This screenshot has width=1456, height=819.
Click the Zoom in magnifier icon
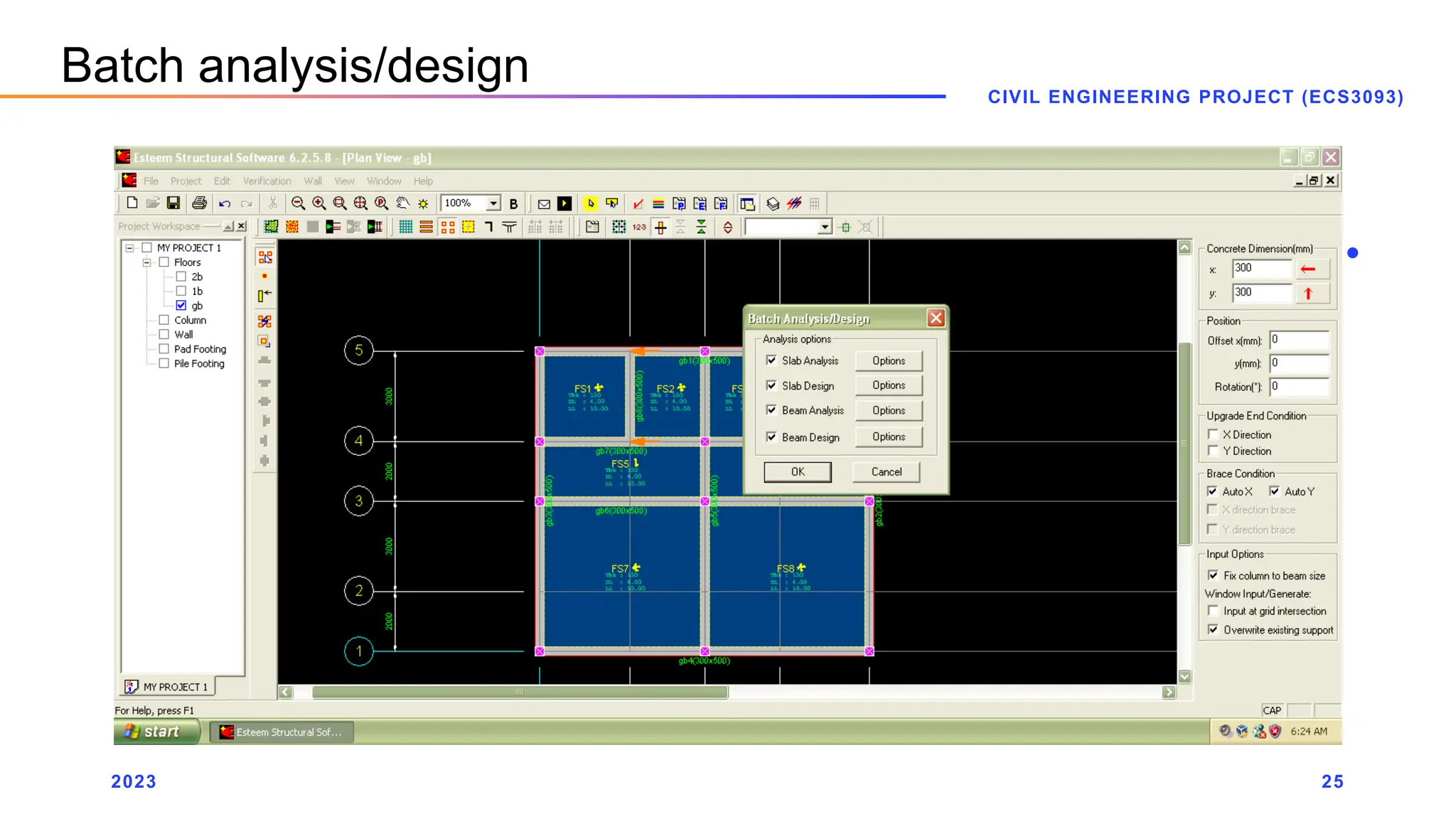pos(319,203)
